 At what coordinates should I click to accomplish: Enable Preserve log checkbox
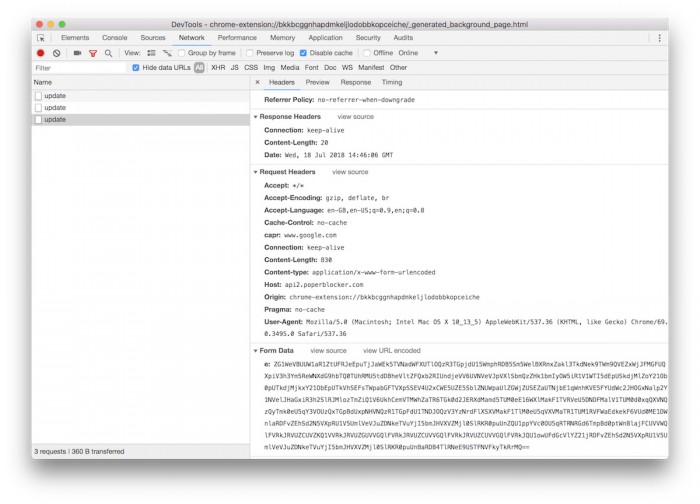point(250,53)
